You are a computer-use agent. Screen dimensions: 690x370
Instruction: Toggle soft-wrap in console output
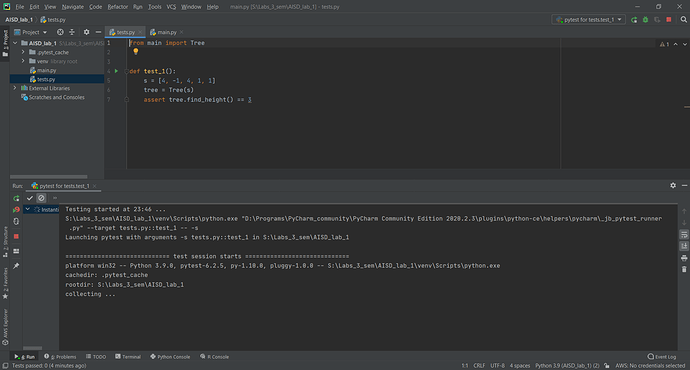(x=684, y=234)
